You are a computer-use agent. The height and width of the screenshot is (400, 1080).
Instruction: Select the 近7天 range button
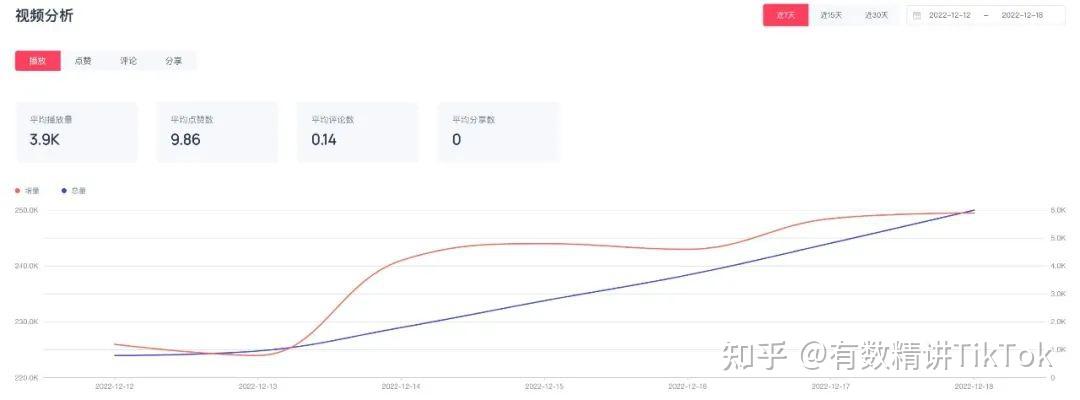tap(785, 15)
